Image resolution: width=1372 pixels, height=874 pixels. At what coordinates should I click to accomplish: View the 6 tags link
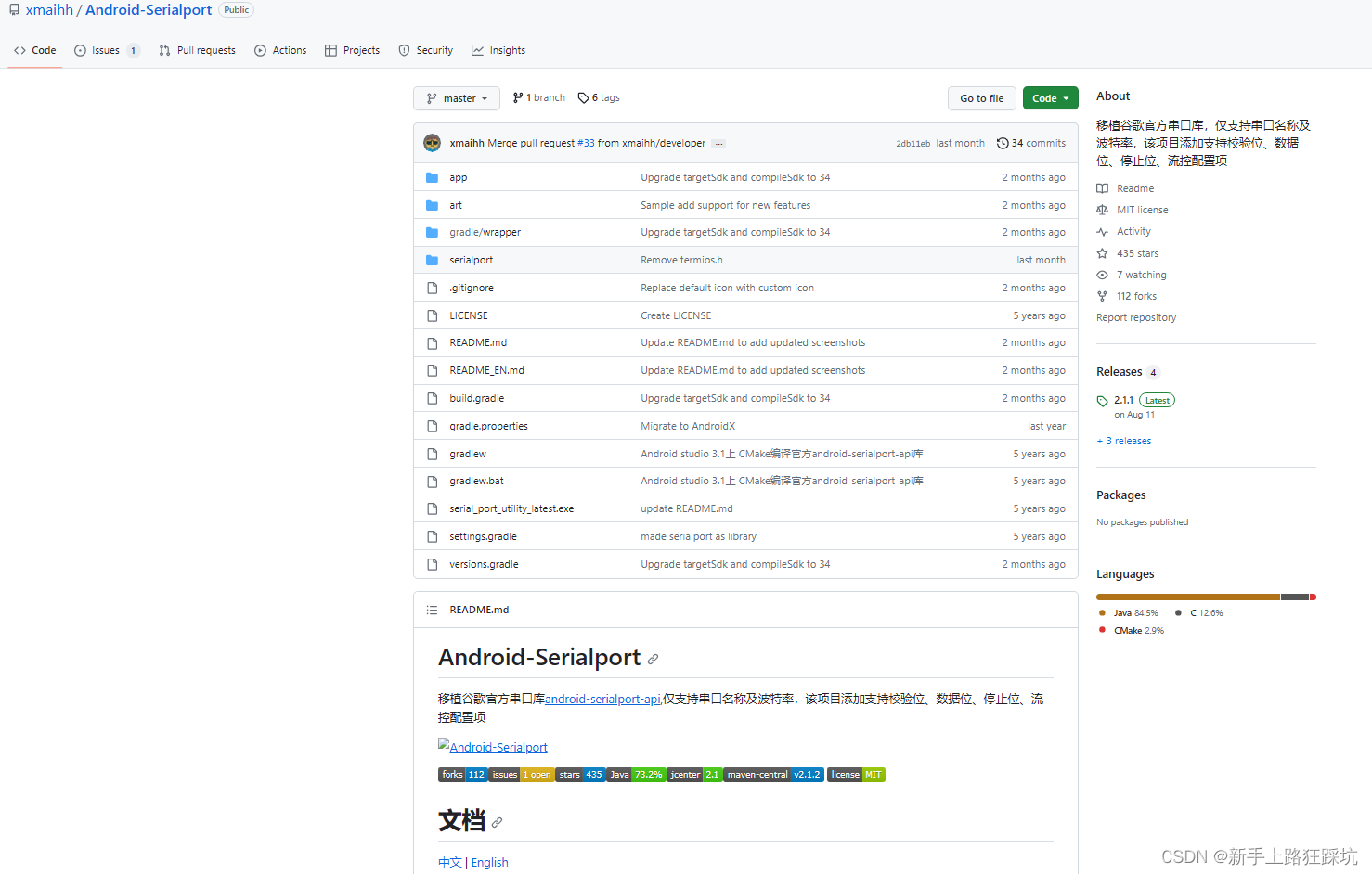point(599,97)
